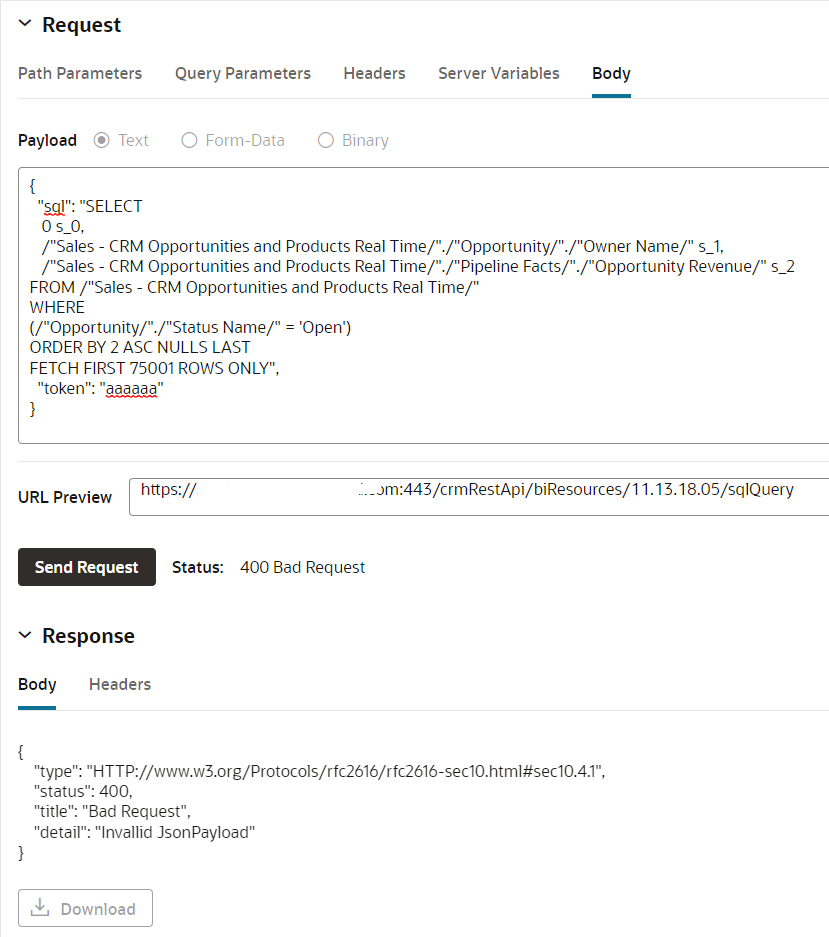Click the Request section heading
Viewport: 829px width, 937px height.
(x=81, y=25)
